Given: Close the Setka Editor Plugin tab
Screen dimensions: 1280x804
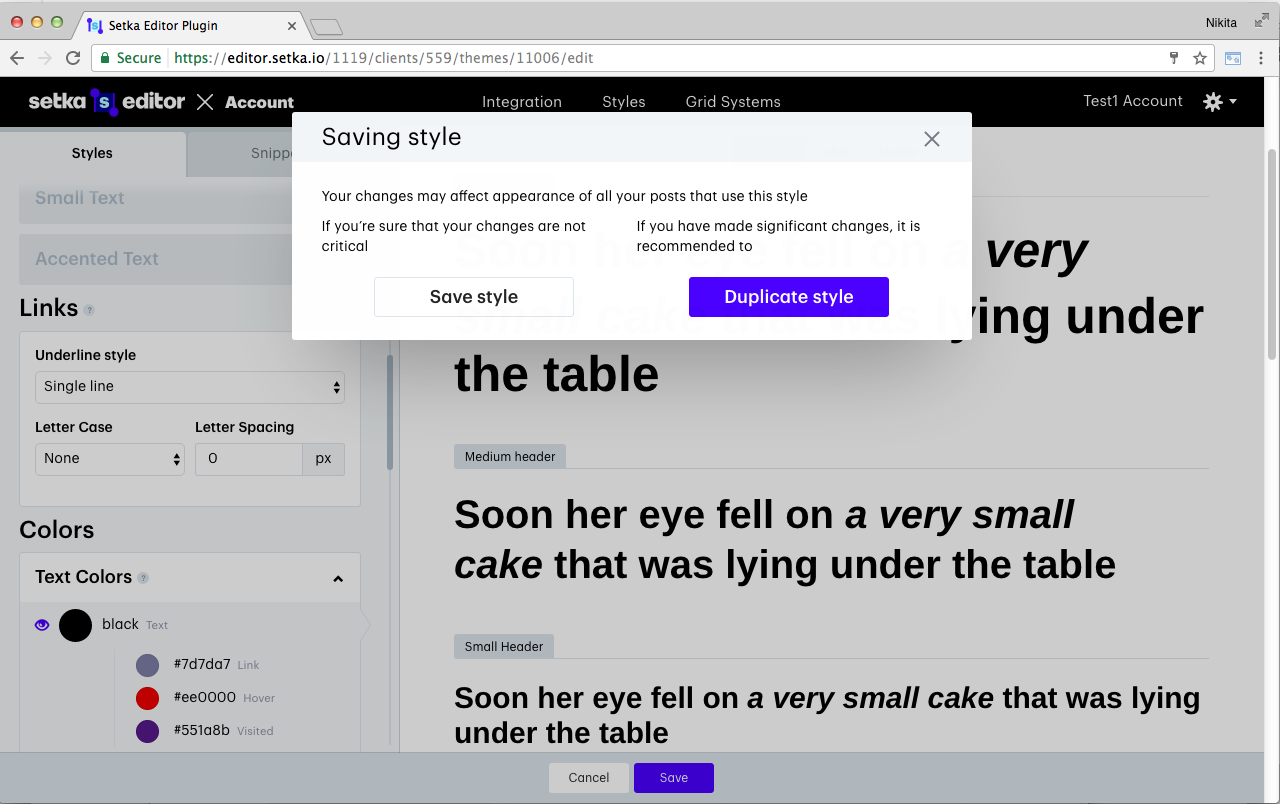Looking at the screenshot, I should click(293, 25).
